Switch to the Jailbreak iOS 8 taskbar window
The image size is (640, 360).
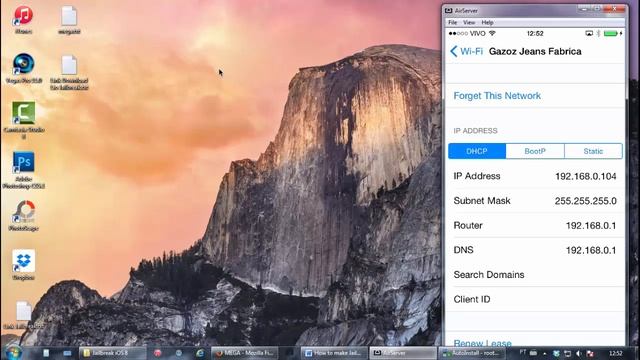click(x=112, y=353)
